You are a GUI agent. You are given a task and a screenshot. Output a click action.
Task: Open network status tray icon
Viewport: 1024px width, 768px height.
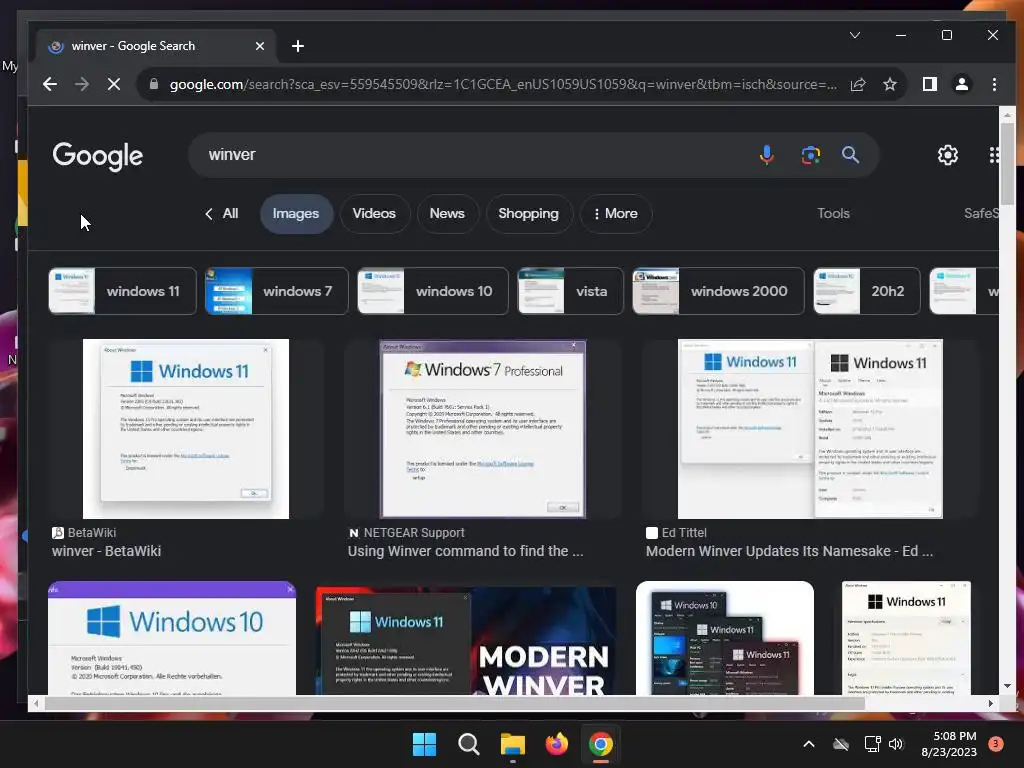(x=872, y=744)
